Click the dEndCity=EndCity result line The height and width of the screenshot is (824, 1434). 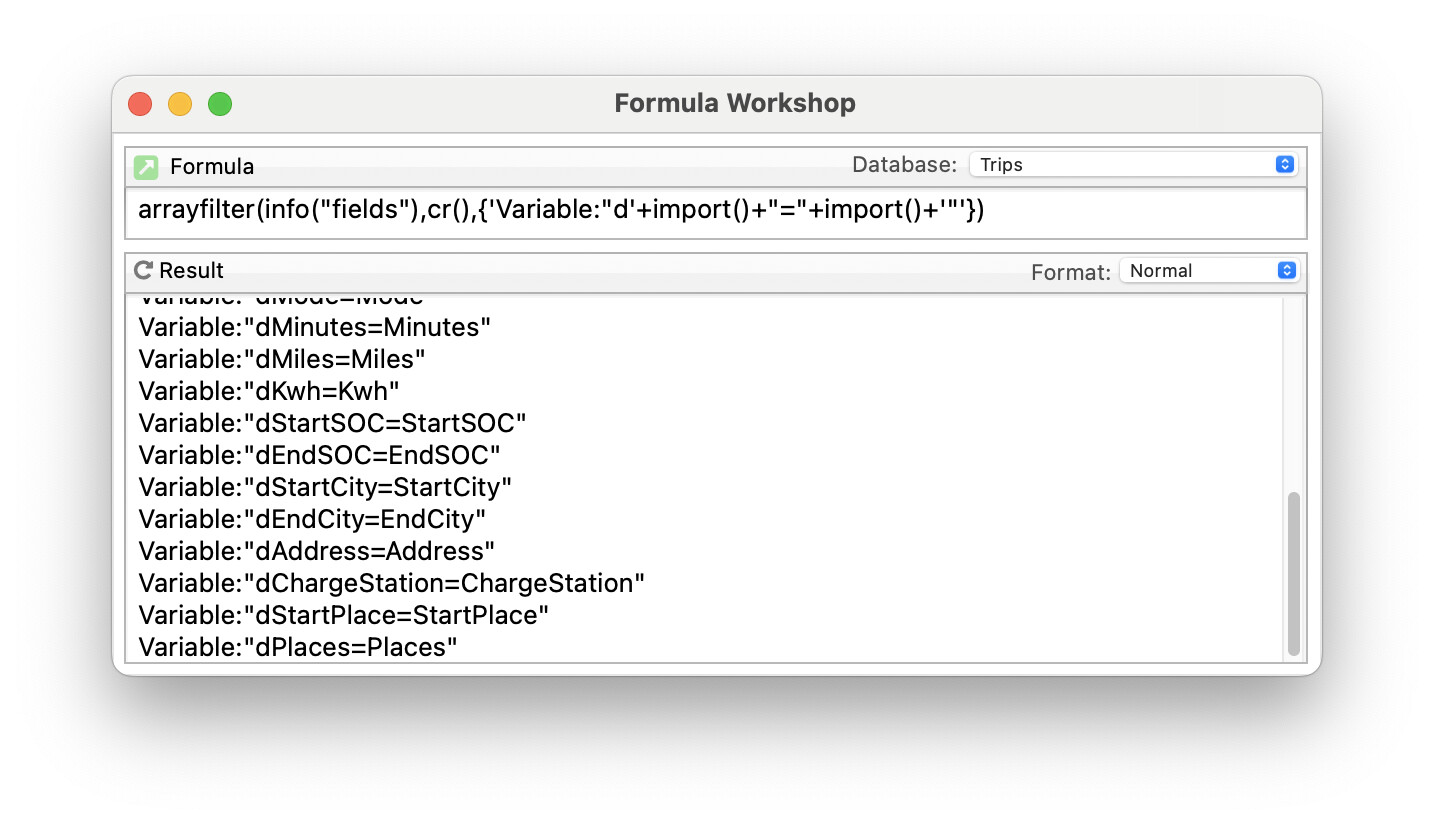click(x=312, y=519)
